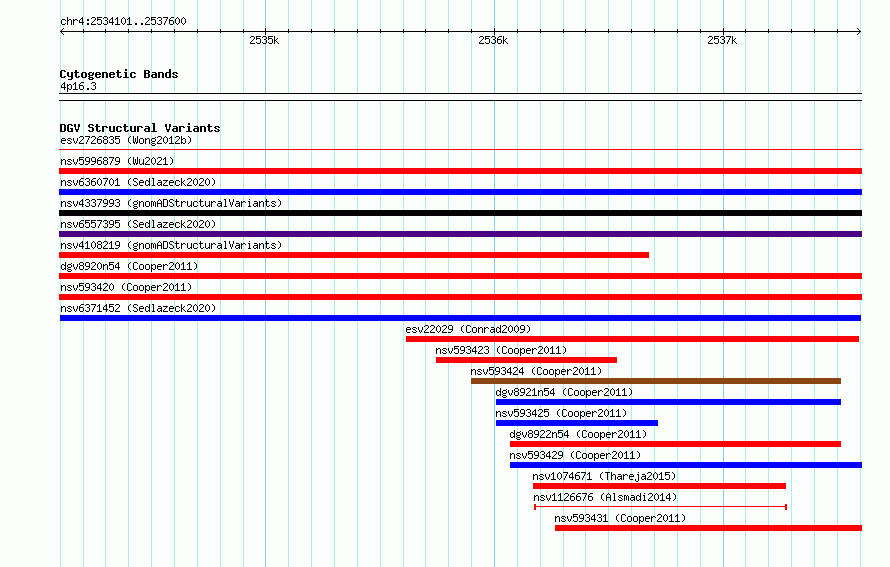
Task: Click the esv2726835 (Wong2012b) variant label
Action: click(126, 140)
